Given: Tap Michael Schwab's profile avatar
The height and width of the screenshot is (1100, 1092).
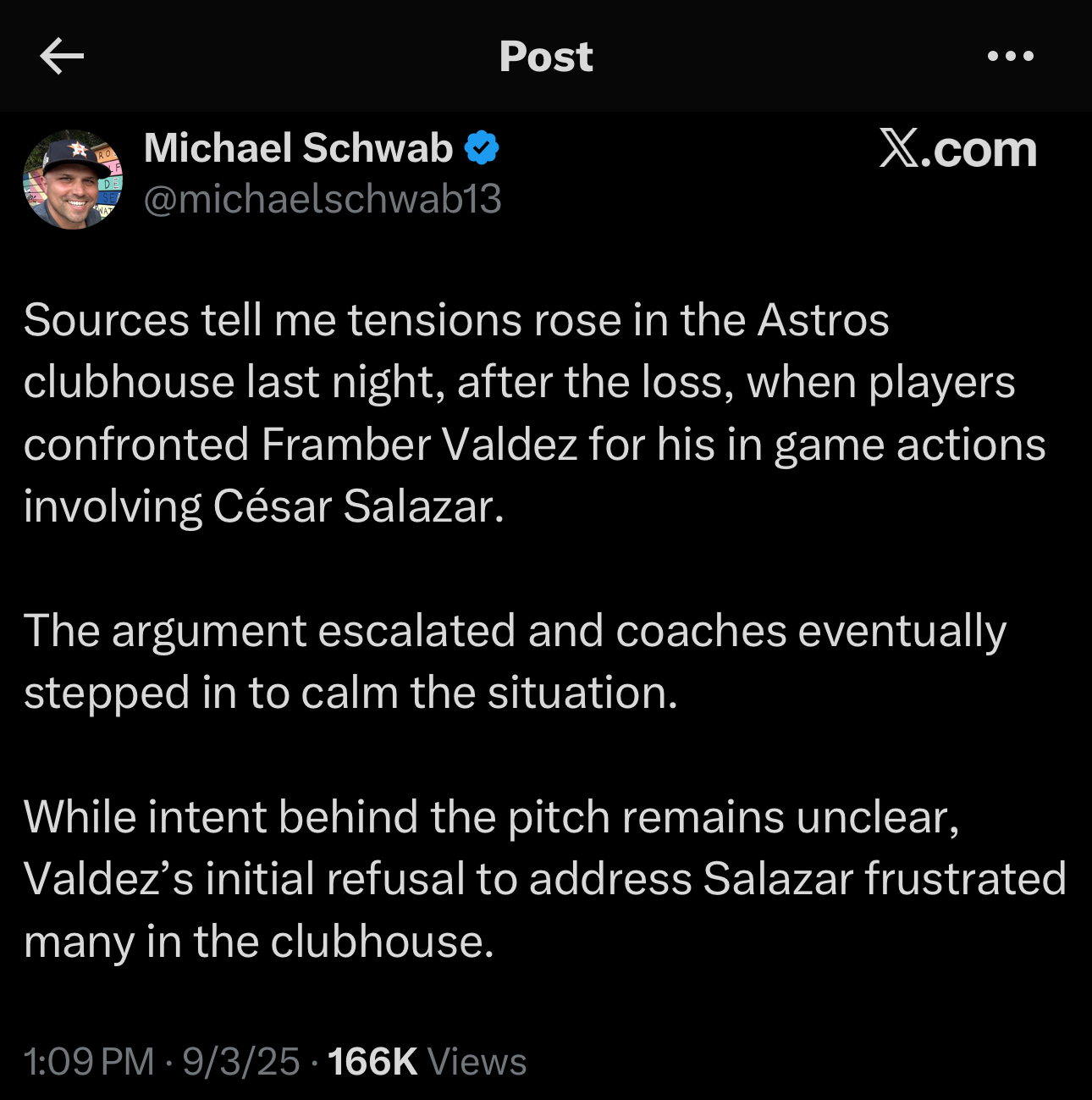Looking at the screenshot, I should pyautogui.click(x=73, y=180).
